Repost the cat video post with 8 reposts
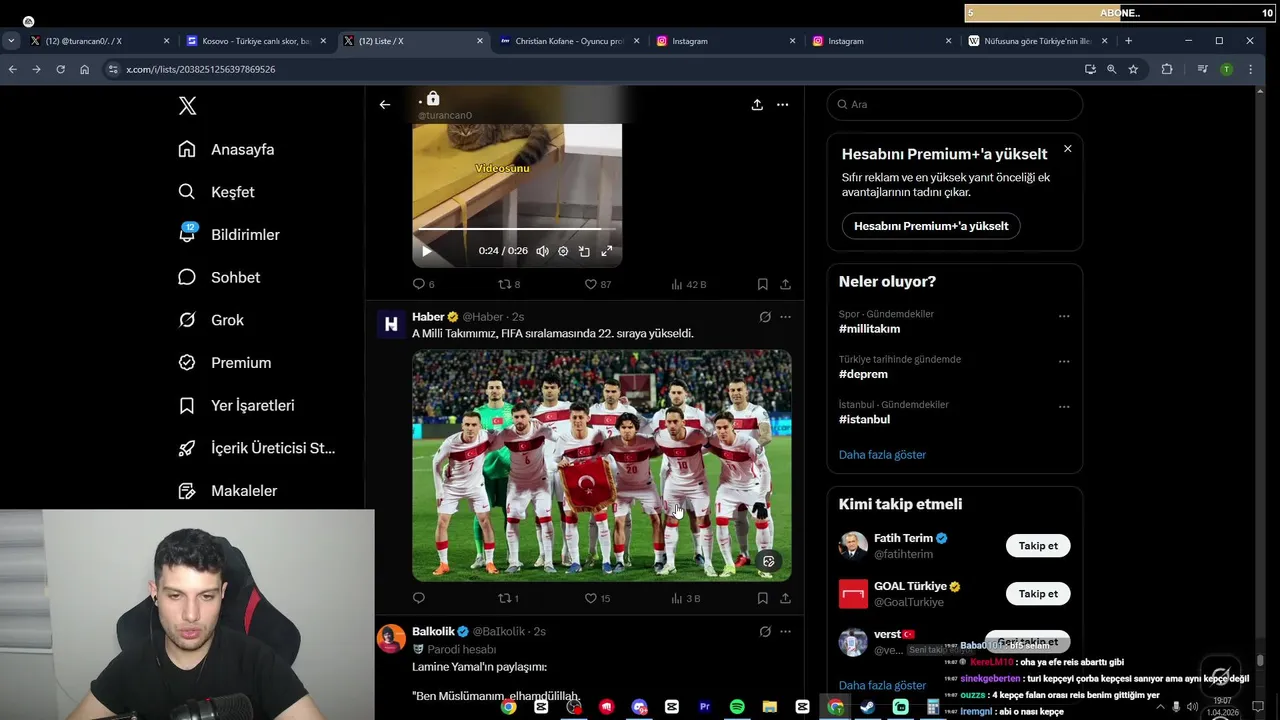 point(509,284)
